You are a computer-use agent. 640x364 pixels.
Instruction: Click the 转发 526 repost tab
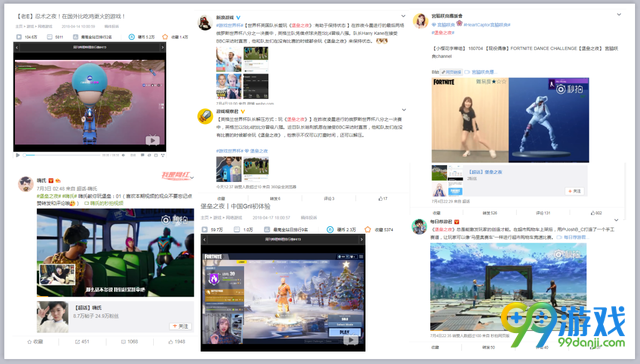point(489,213)
